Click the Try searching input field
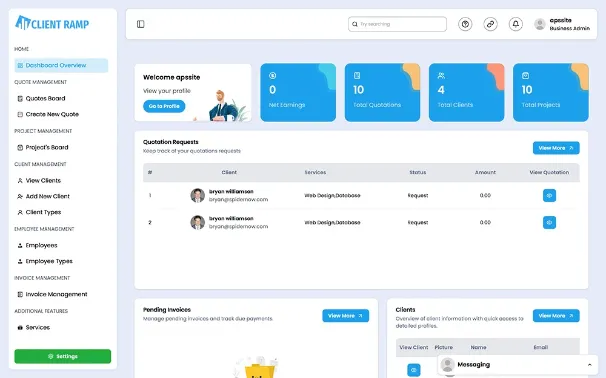Screen dimensions: 606x378 pyautogui.click(x=397, y=24)
